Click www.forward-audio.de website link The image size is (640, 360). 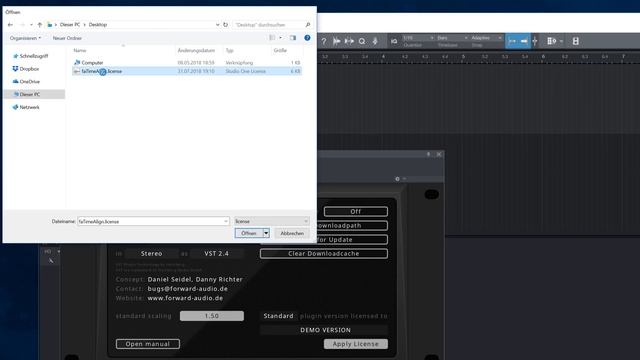tap(185, 298)
